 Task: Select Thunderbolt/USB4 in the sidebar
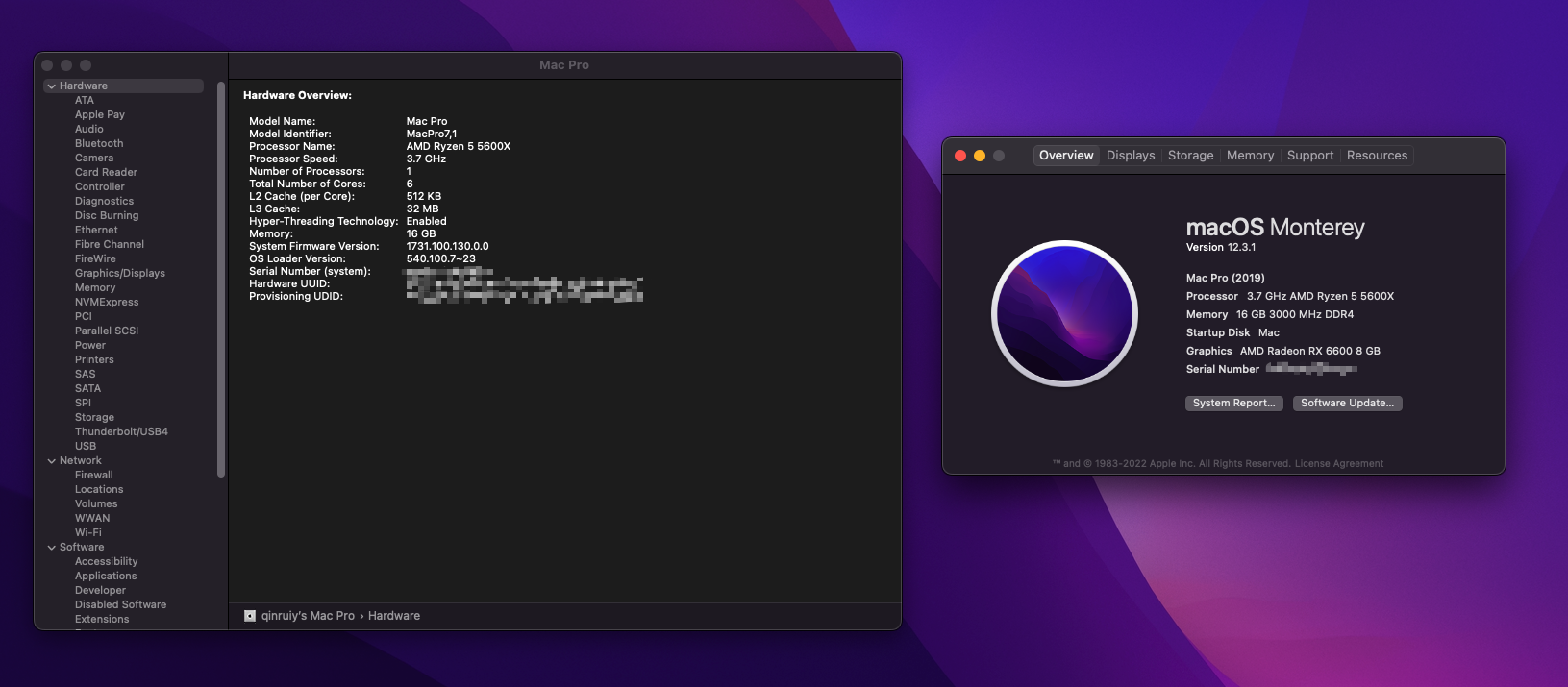[x=121, y=432]
